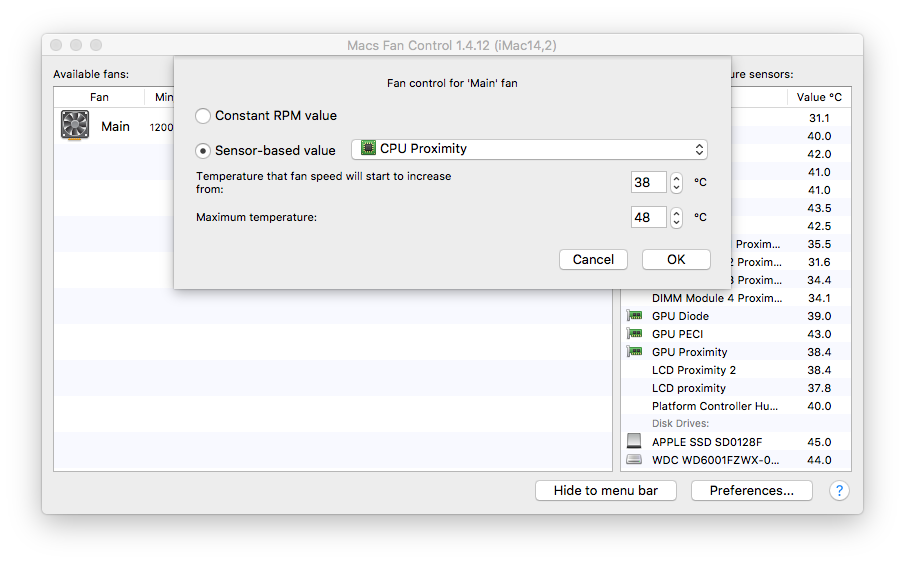
Task: Click the GPU Diode card icon
Action: point(634,316)
